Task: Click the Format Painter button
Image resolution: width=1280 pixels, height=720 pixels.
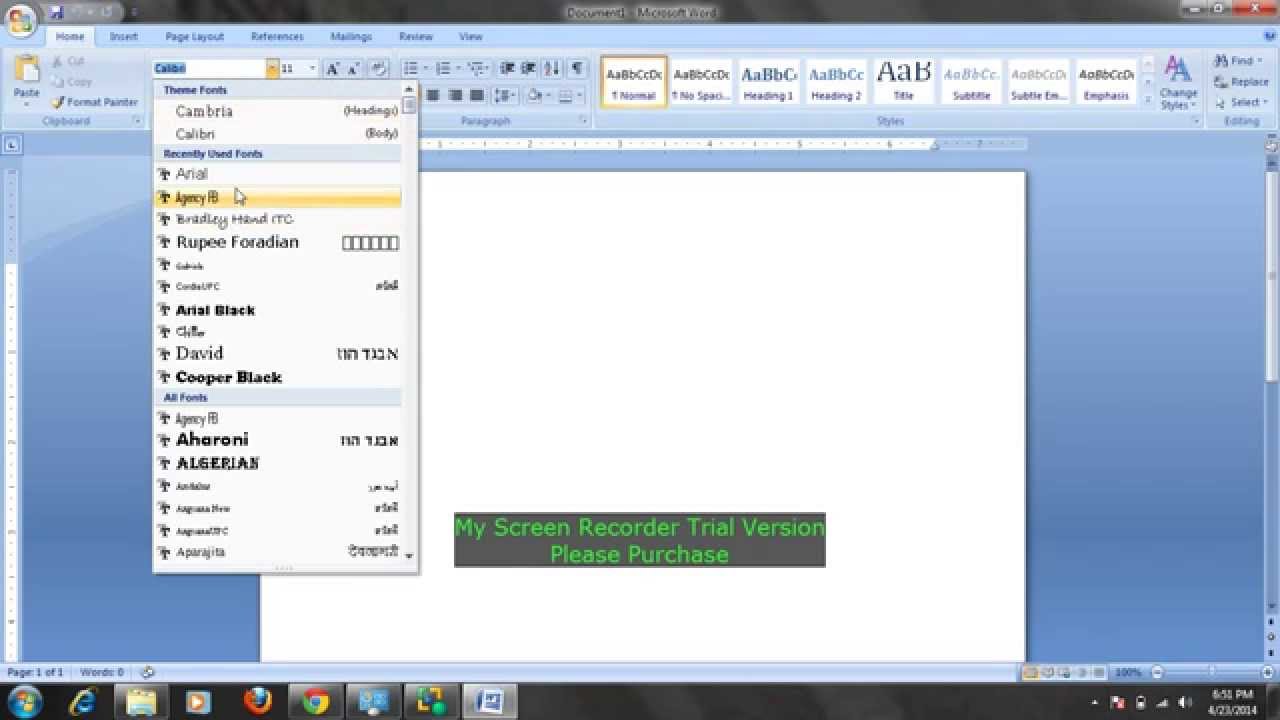Action: (x=95, y=102)
